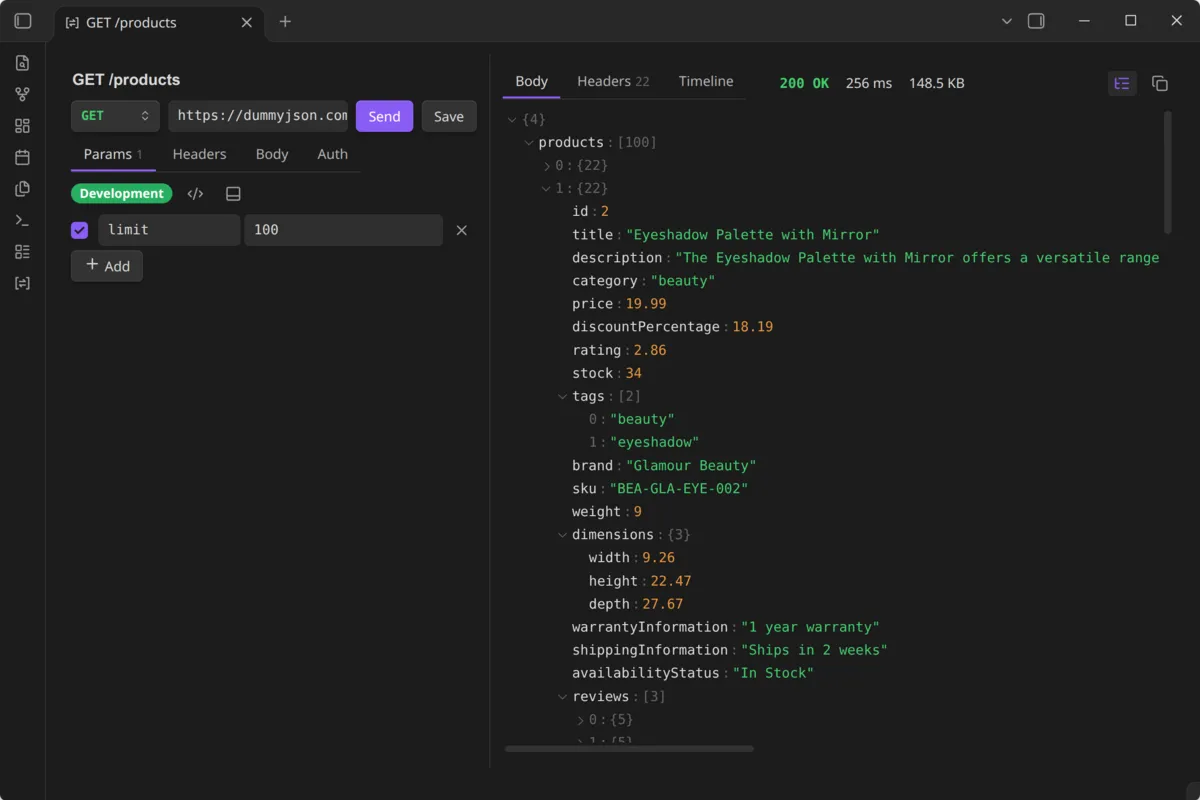Expand product item 0 {22}
The height and width of the screenshot is (800, 1200).
pos(546,166)
